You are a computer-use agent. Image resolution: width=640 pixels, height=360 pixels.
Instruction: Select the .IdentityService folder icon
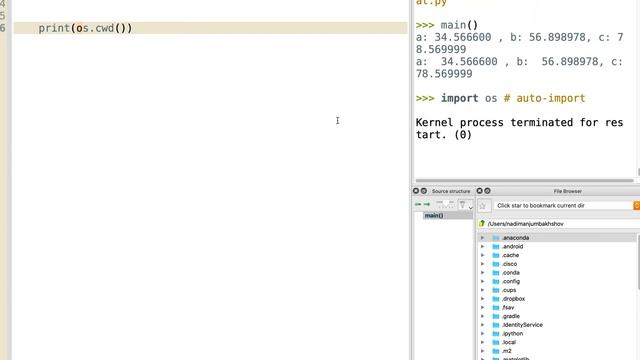tap(496, 325)
